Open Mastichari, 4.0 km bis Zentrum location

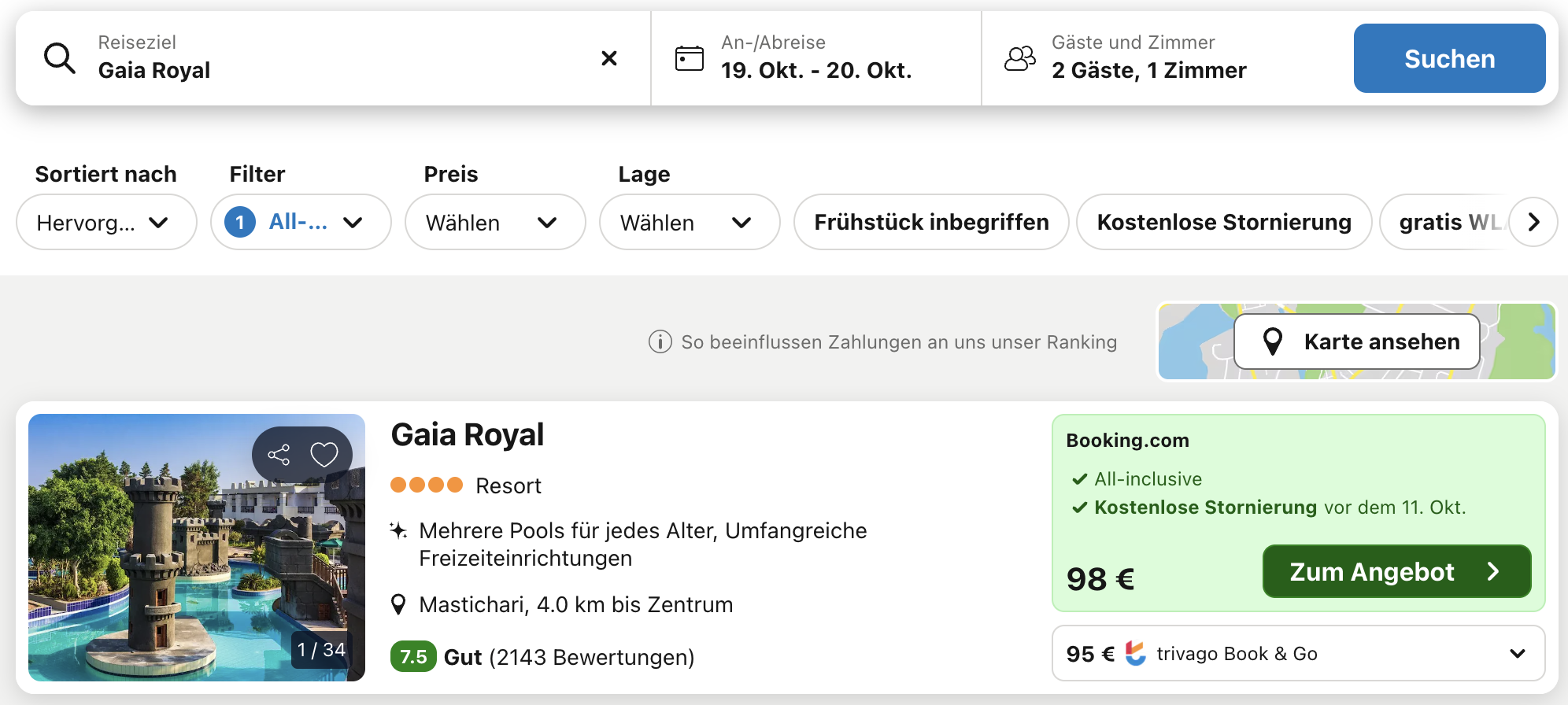coord(576,604)
